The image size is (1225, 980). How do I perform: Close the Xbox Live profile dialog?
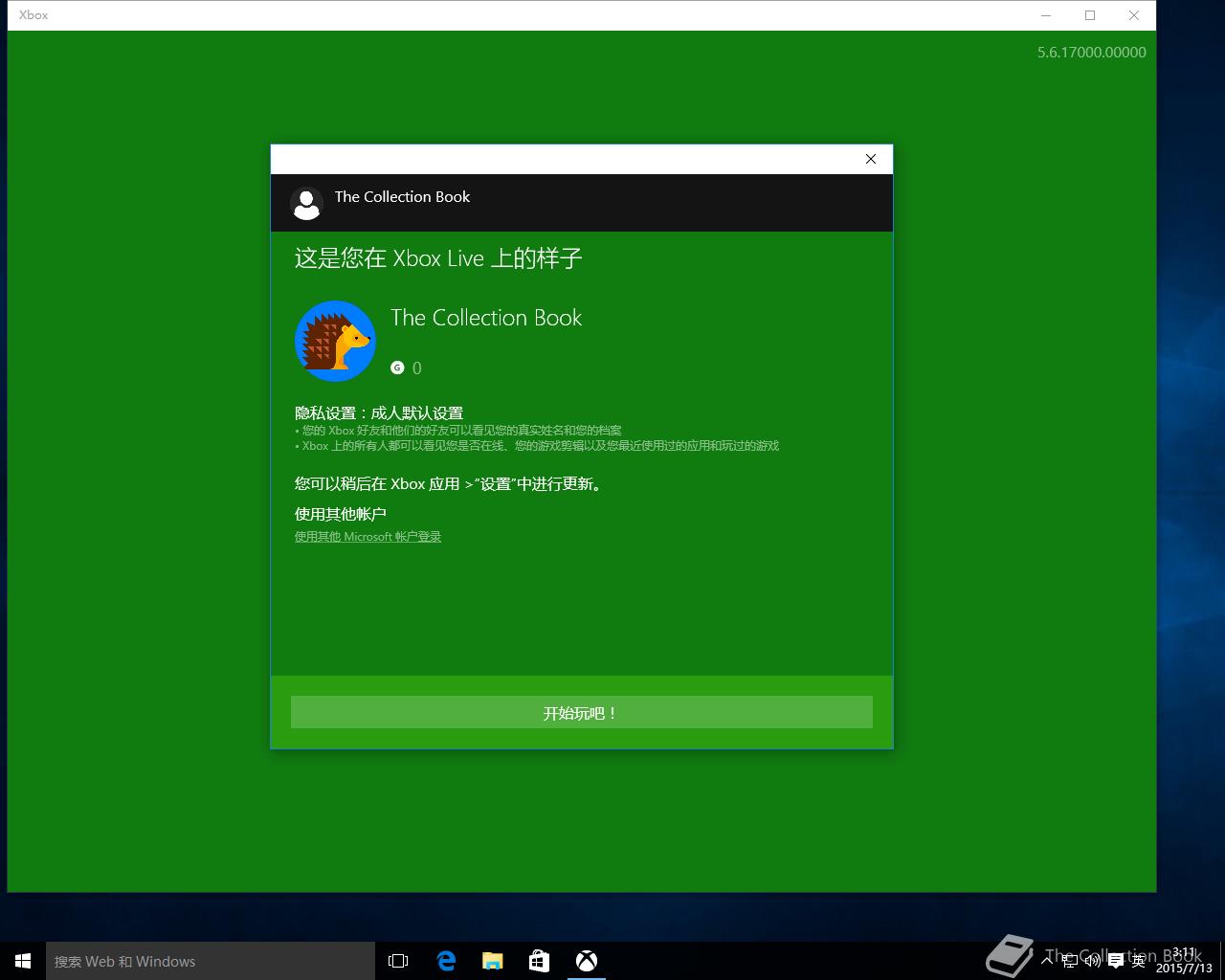point(871,159)
